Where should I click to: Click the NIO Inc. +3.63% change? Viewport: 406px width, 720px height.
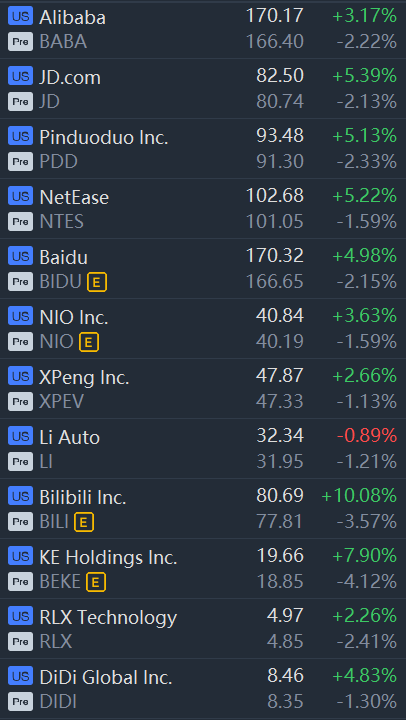(x=365, y=315)
